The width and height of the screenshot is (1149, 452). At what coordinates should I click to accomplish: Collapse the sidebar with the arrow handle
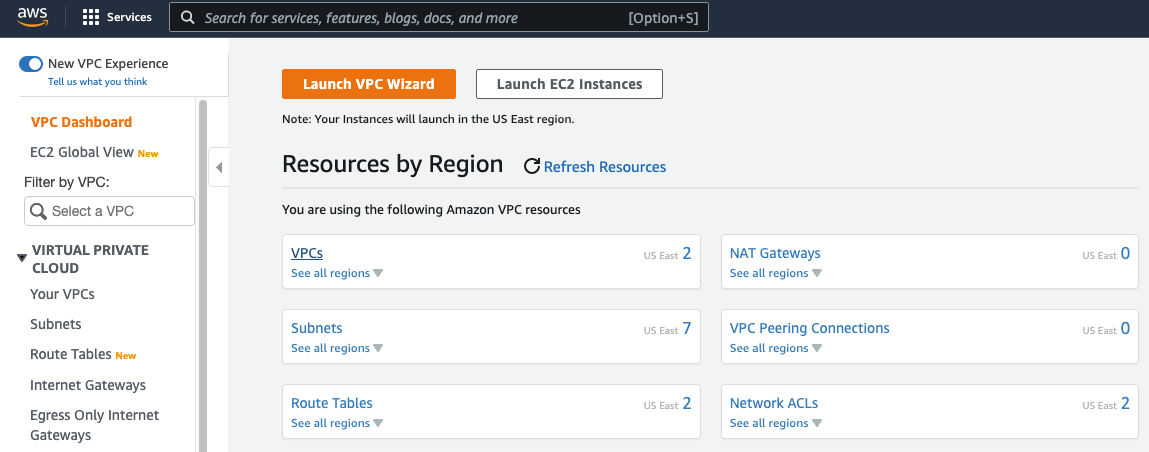tap(218, 168)
